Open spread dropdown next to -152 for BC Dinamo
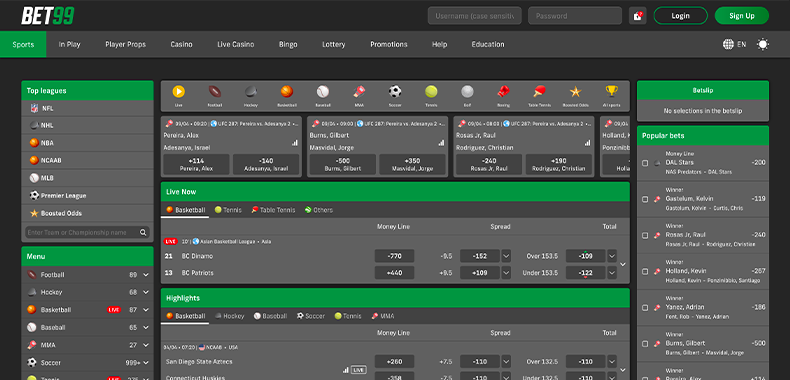This screenshot has height=380, width=790. pyautogui.click(x=506, y=256)
